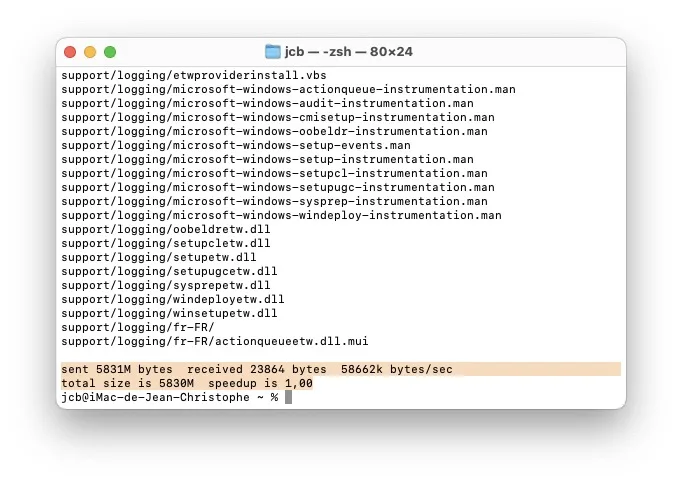Click the line 'support/logging/setupcletw.dll'
The image size is (682, 483).
166,243
